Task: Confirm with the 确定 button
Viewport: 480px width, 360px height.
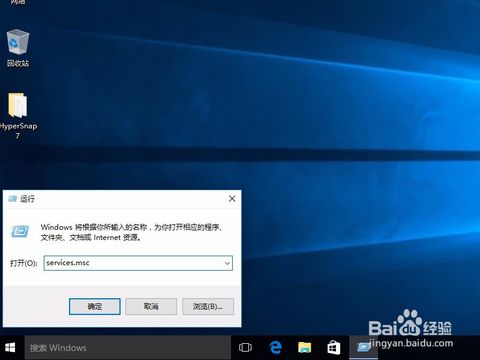Action: point(95,306)
